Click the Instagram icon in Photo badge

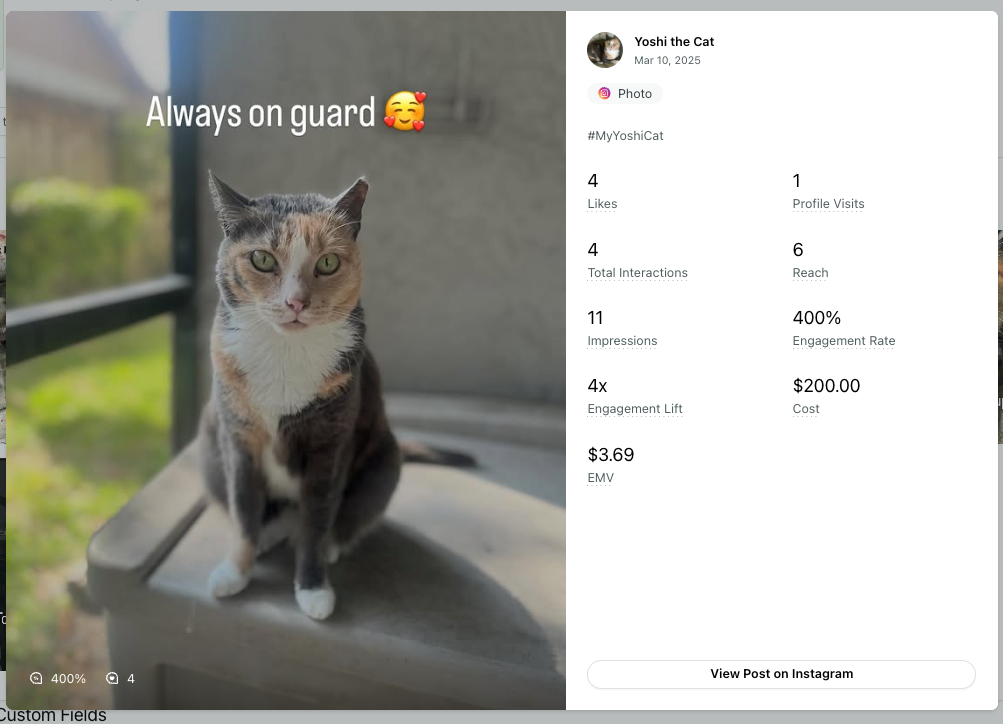604,93
